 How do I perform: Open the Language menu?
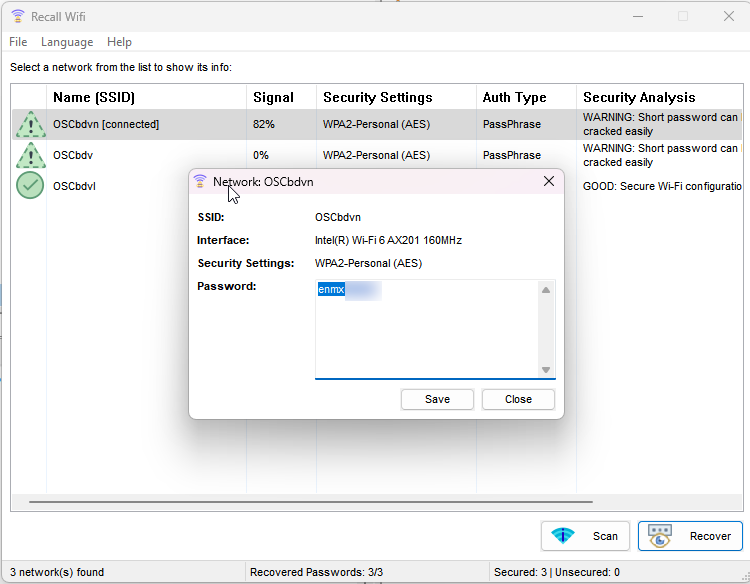tap(67, 42)
